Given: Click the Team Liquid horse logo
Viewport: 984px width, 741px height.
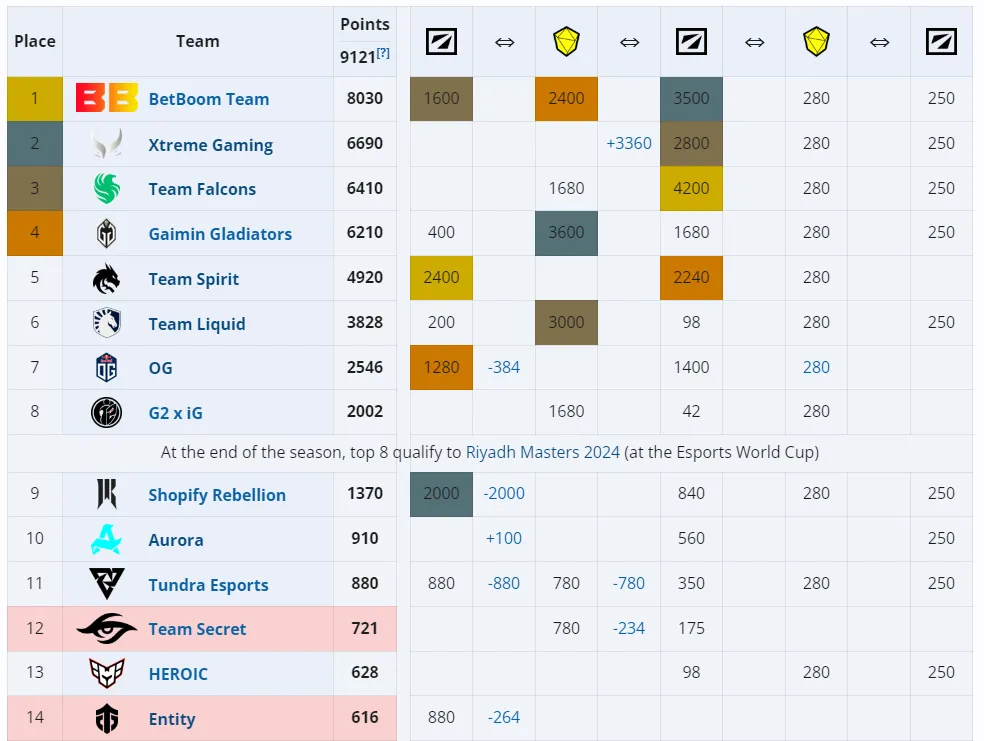Looking at the screenshot, I should pyautogui.click(x=107, y=323).
